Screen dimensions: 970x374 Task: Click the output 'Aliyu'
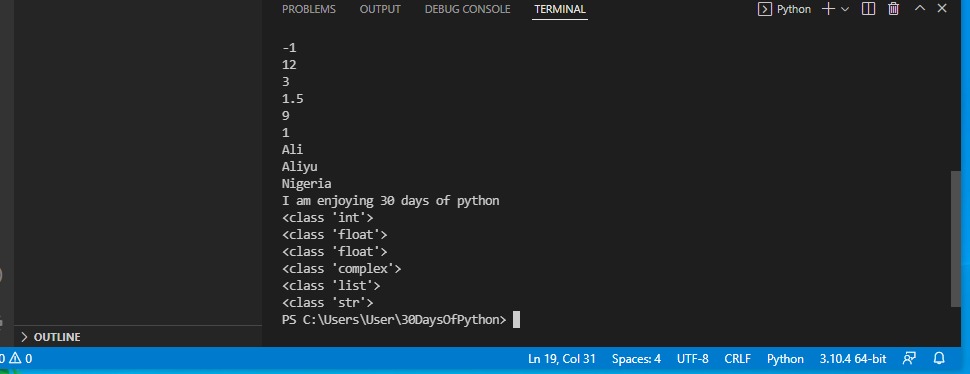pos(299,167)
